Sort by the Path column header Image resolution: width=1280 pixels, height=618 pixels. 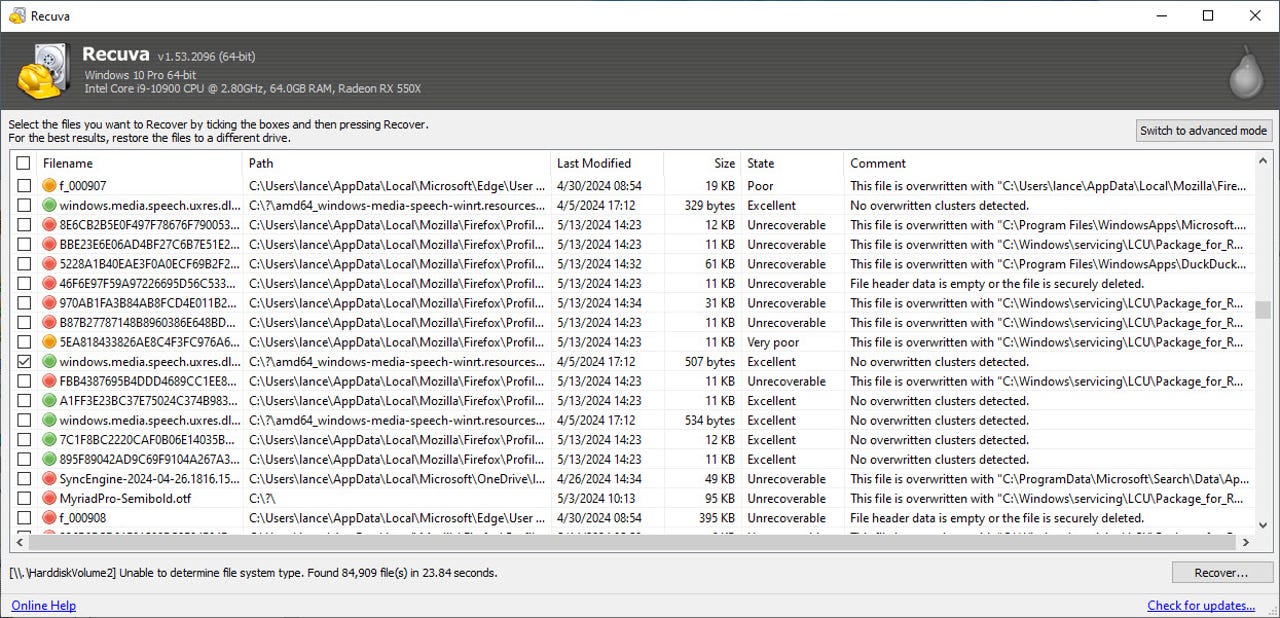point(397,163)
